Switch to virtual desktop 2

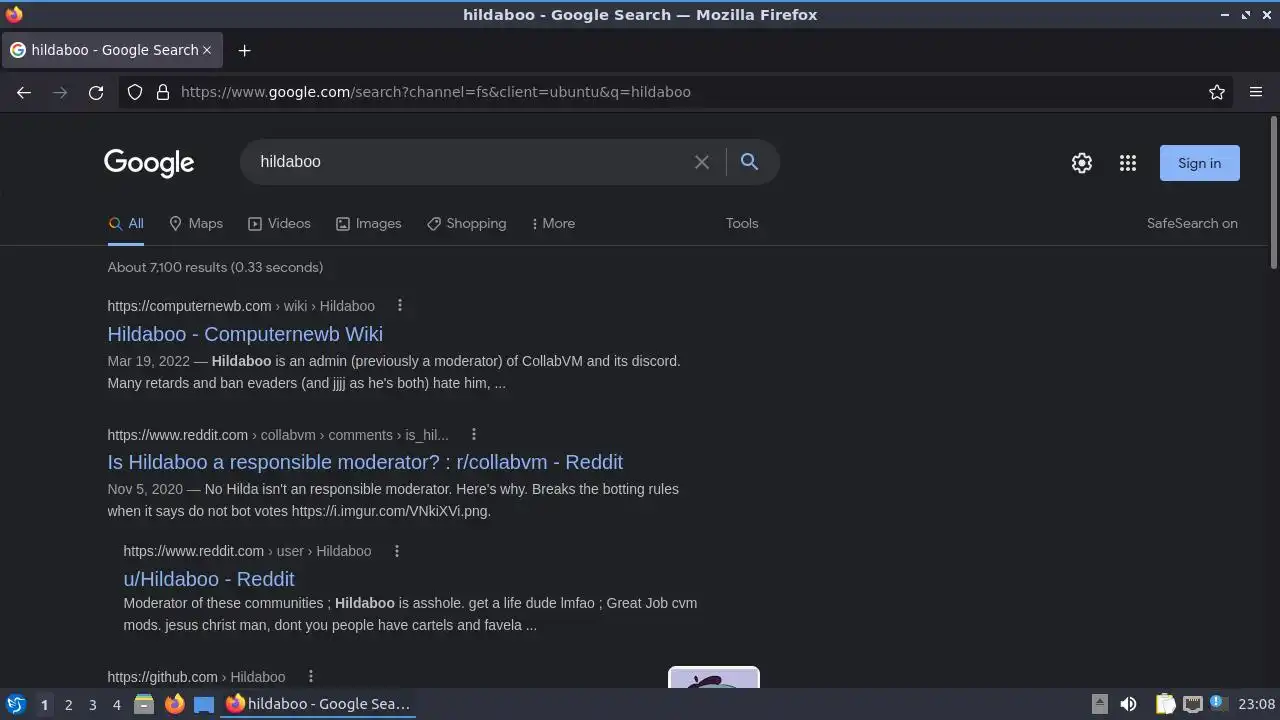(x=68, y=704)
